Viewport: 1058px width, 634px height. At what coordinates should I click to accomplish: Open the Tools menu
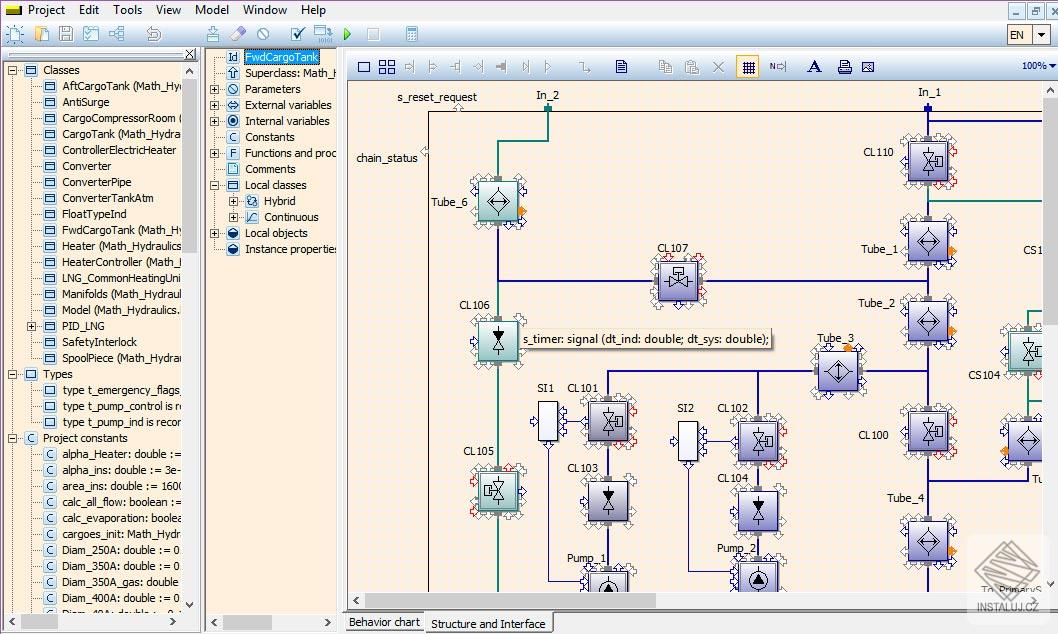128,10
